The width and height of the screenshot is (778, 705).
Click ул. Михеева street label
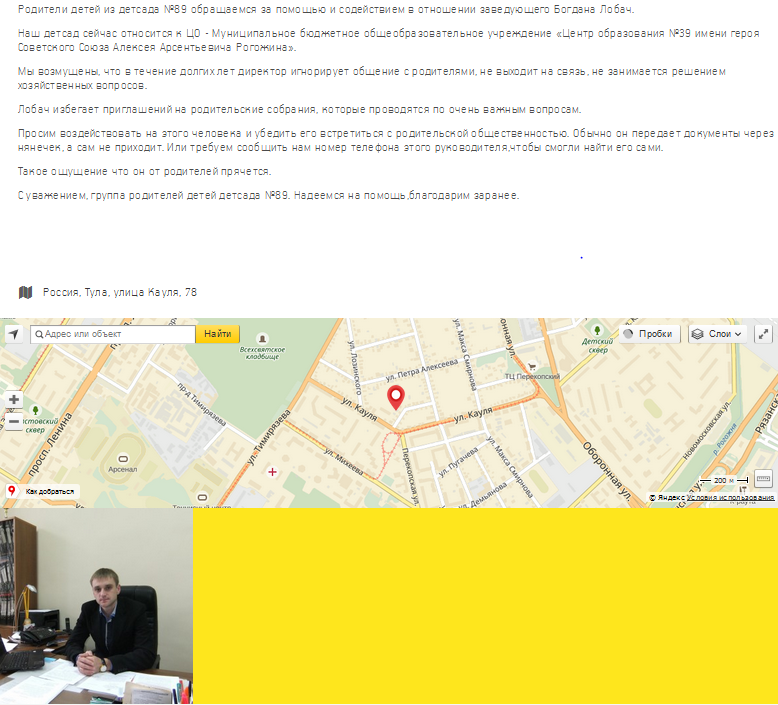(343, 461)
